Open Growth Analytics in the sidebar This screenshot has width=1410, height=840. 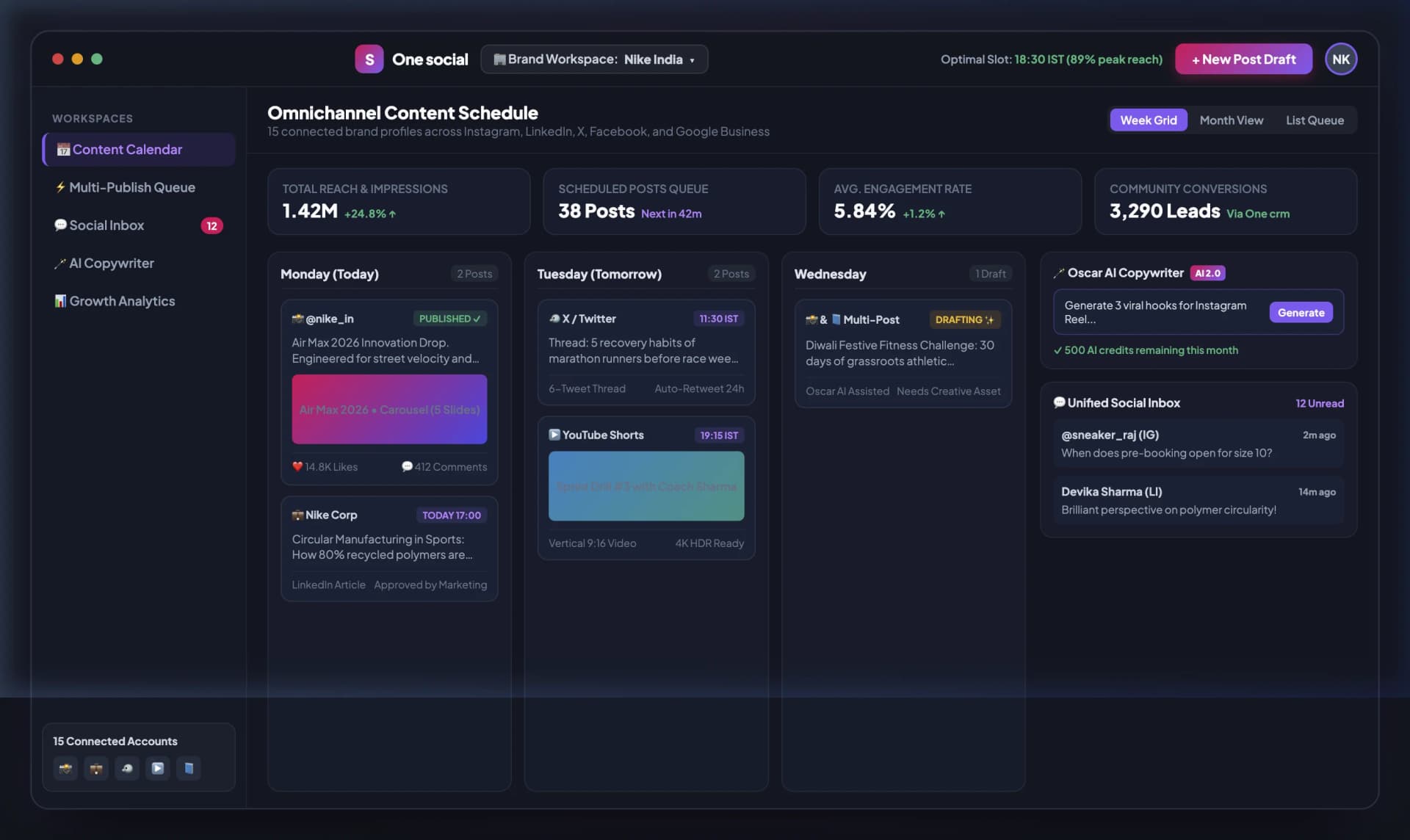[139, 301]
